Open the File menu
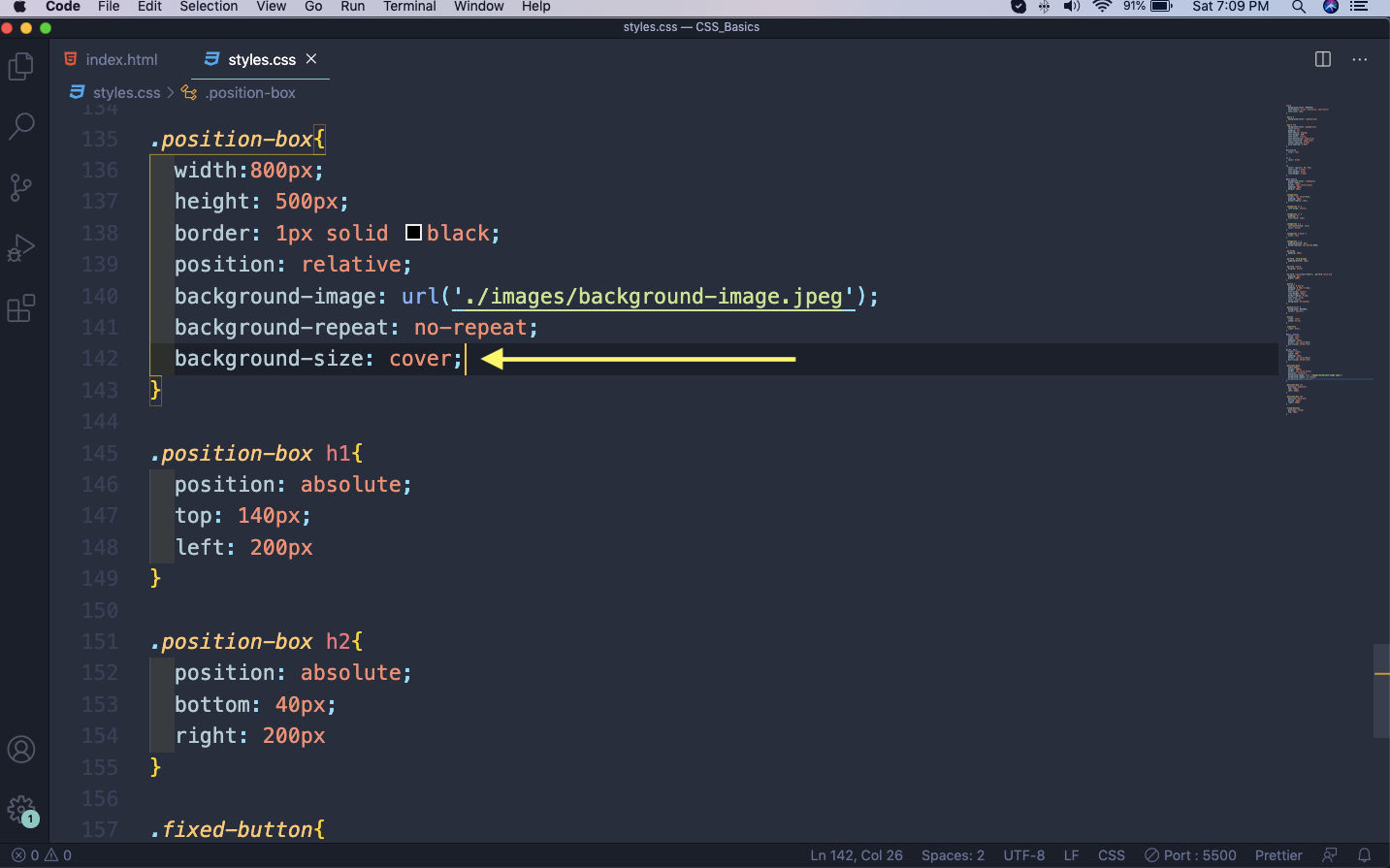The image size is (1390, 868). [109, 6]
